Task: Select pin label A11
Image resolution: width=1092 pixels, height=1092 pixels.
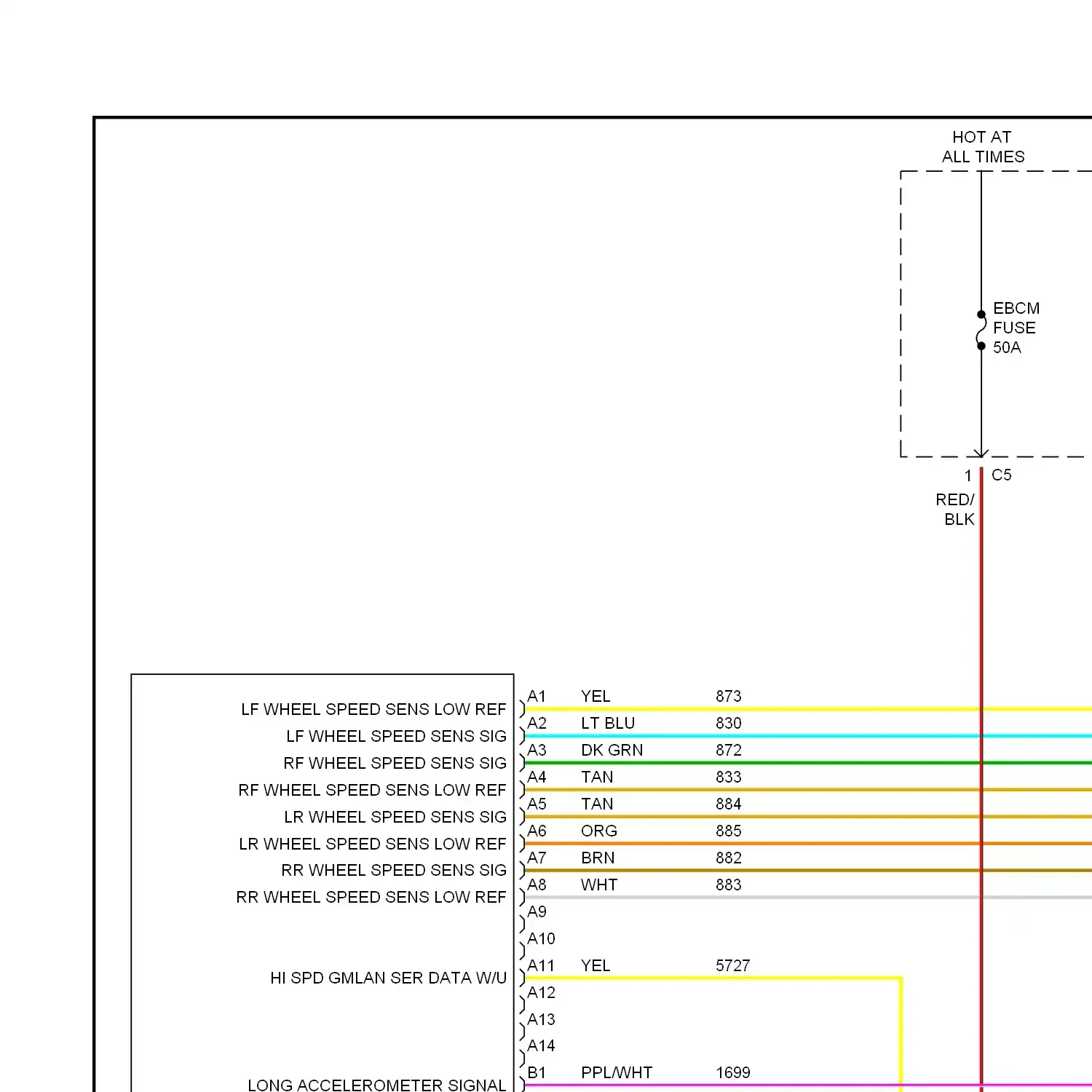Action: [541, 965]
